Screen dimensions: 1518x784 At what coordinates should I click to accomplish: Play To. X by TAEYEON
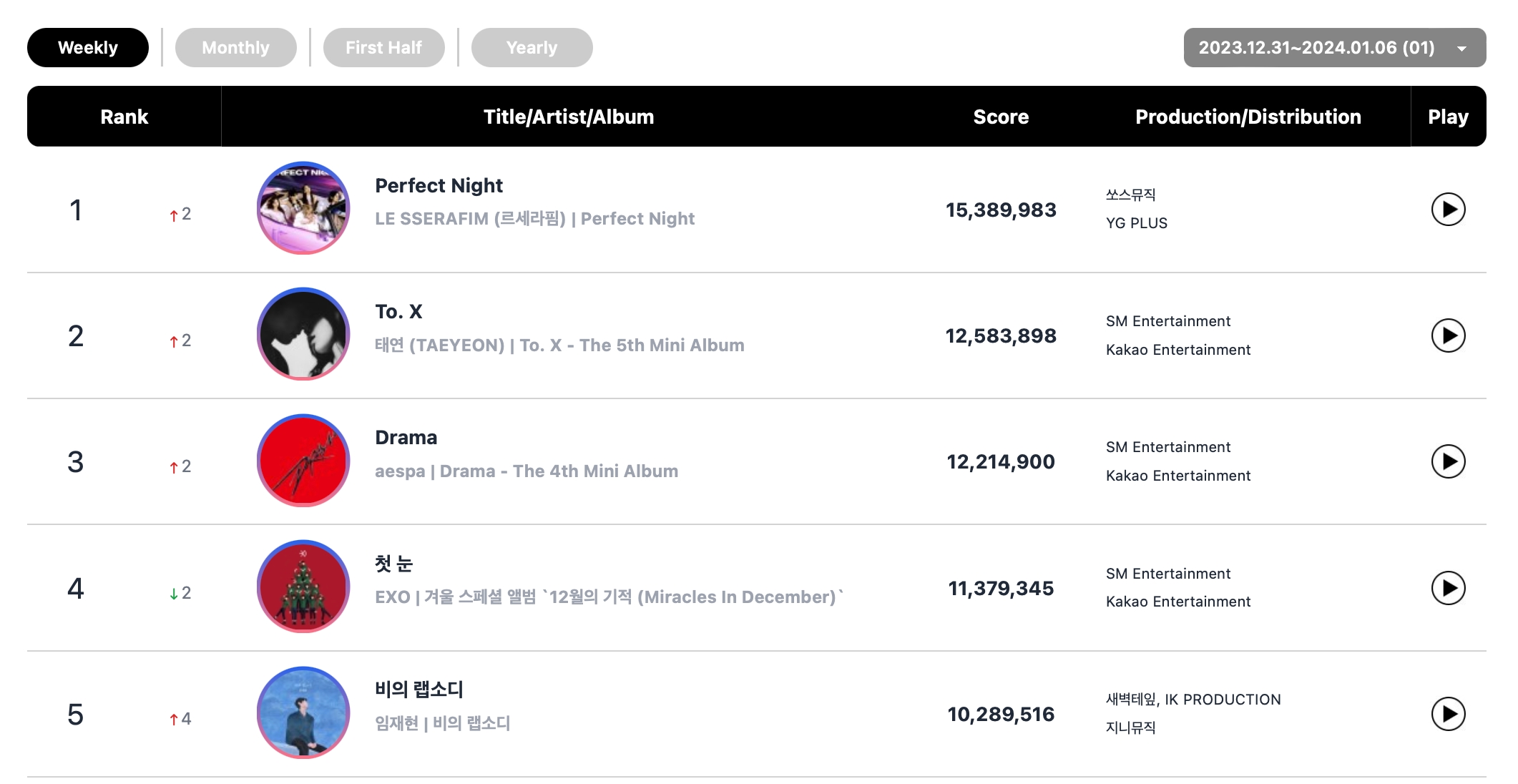(1448, 335)
